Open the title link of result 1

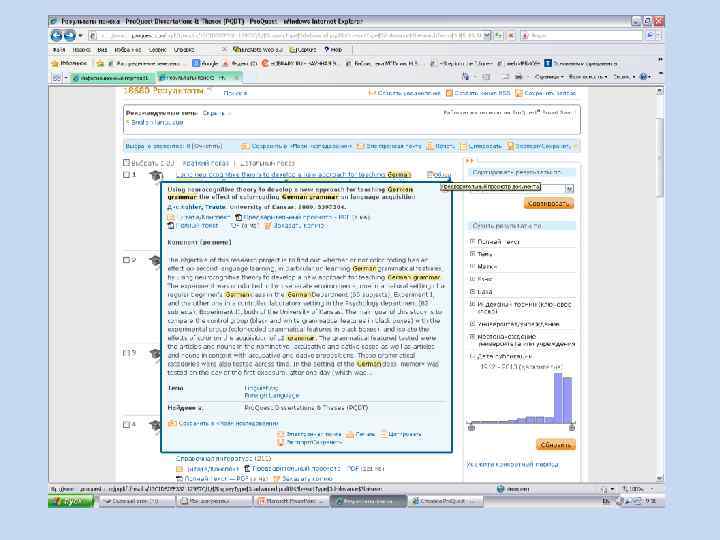(x=293, y=174)
